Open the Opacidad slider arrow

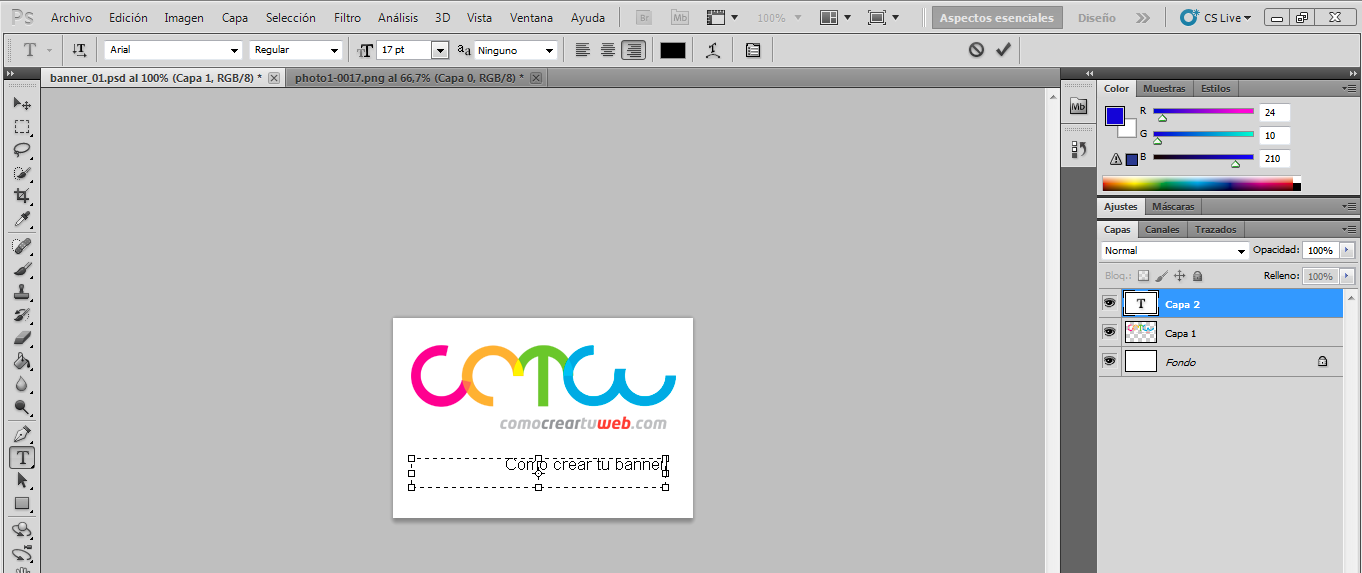[1347, 250]
